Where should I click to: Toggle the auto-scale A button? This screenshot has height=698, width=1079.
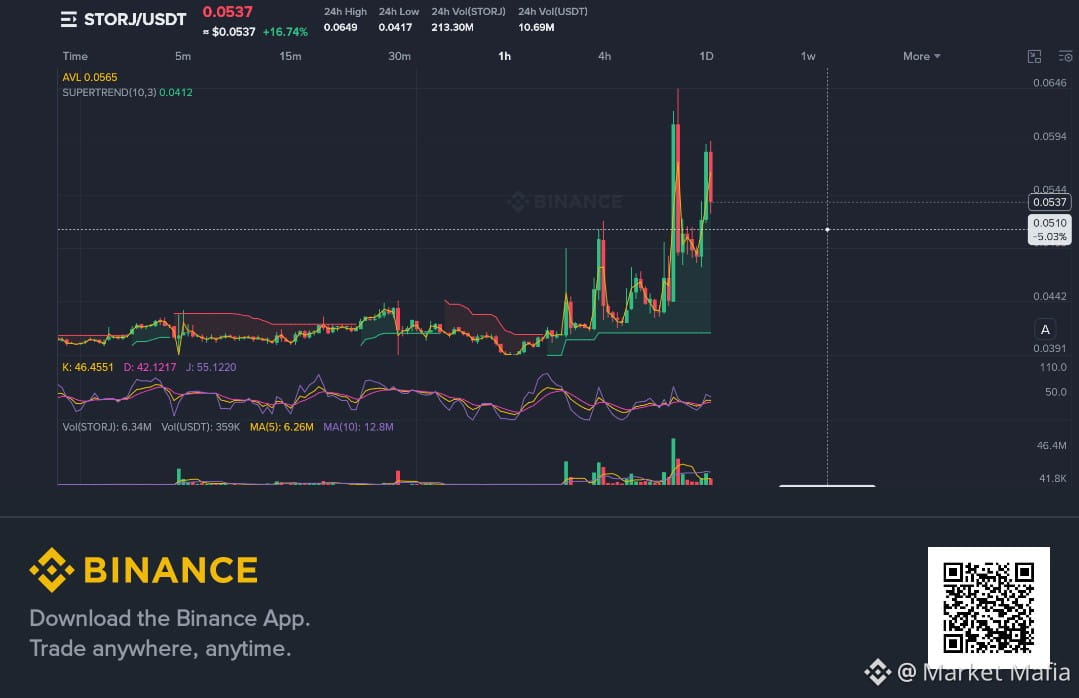click(x=1045, y=330)
